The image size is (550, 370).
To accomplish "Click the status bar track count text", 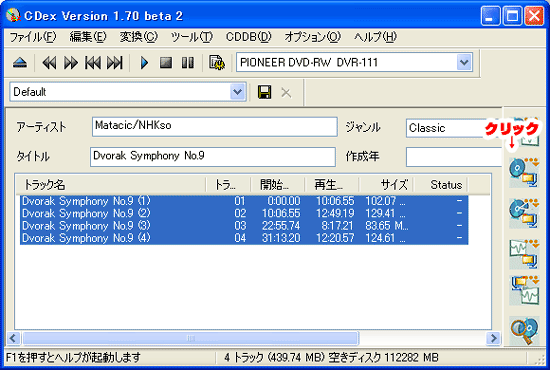I will (331, 358).
